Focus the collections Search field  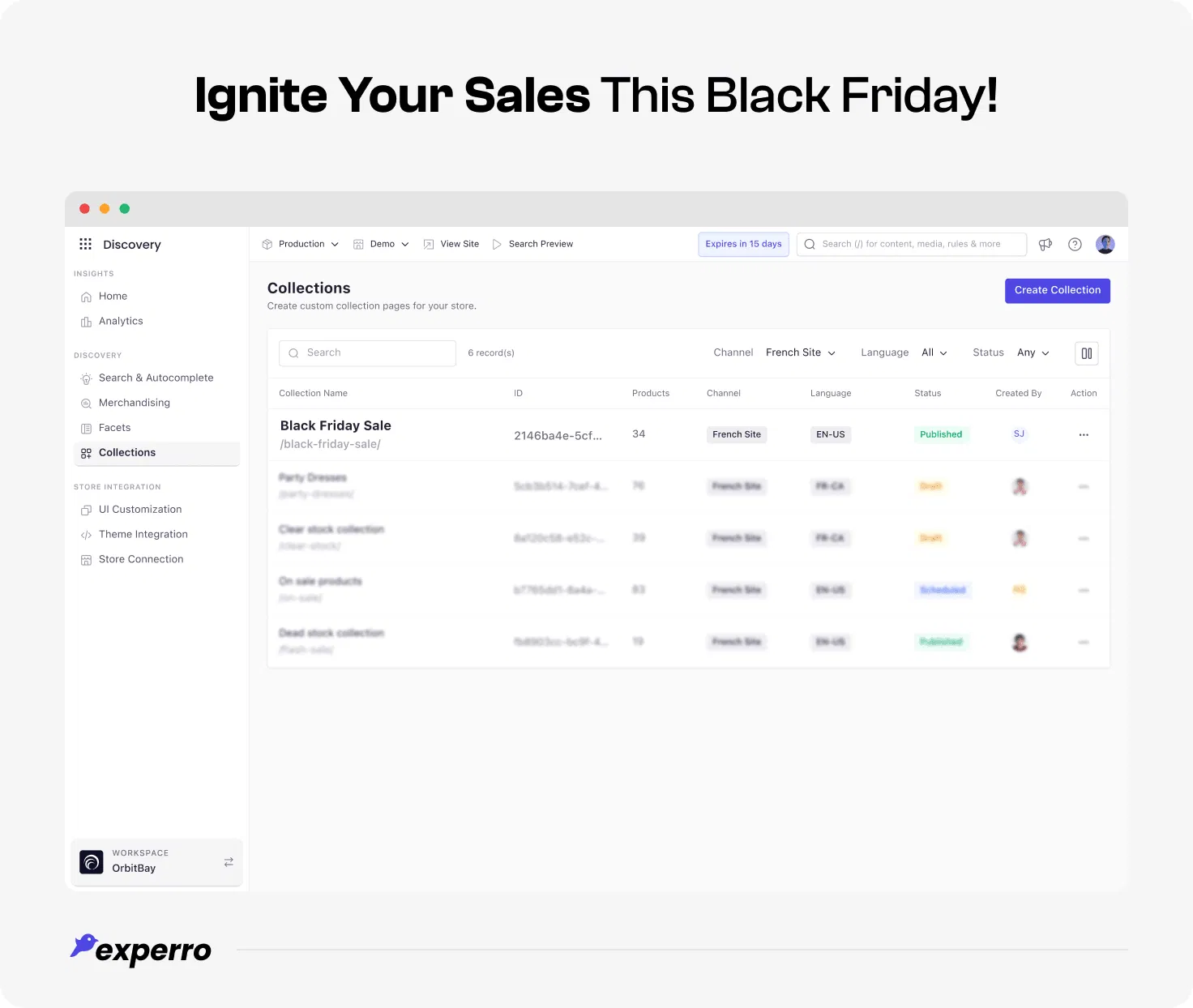(x=367, y=352)
